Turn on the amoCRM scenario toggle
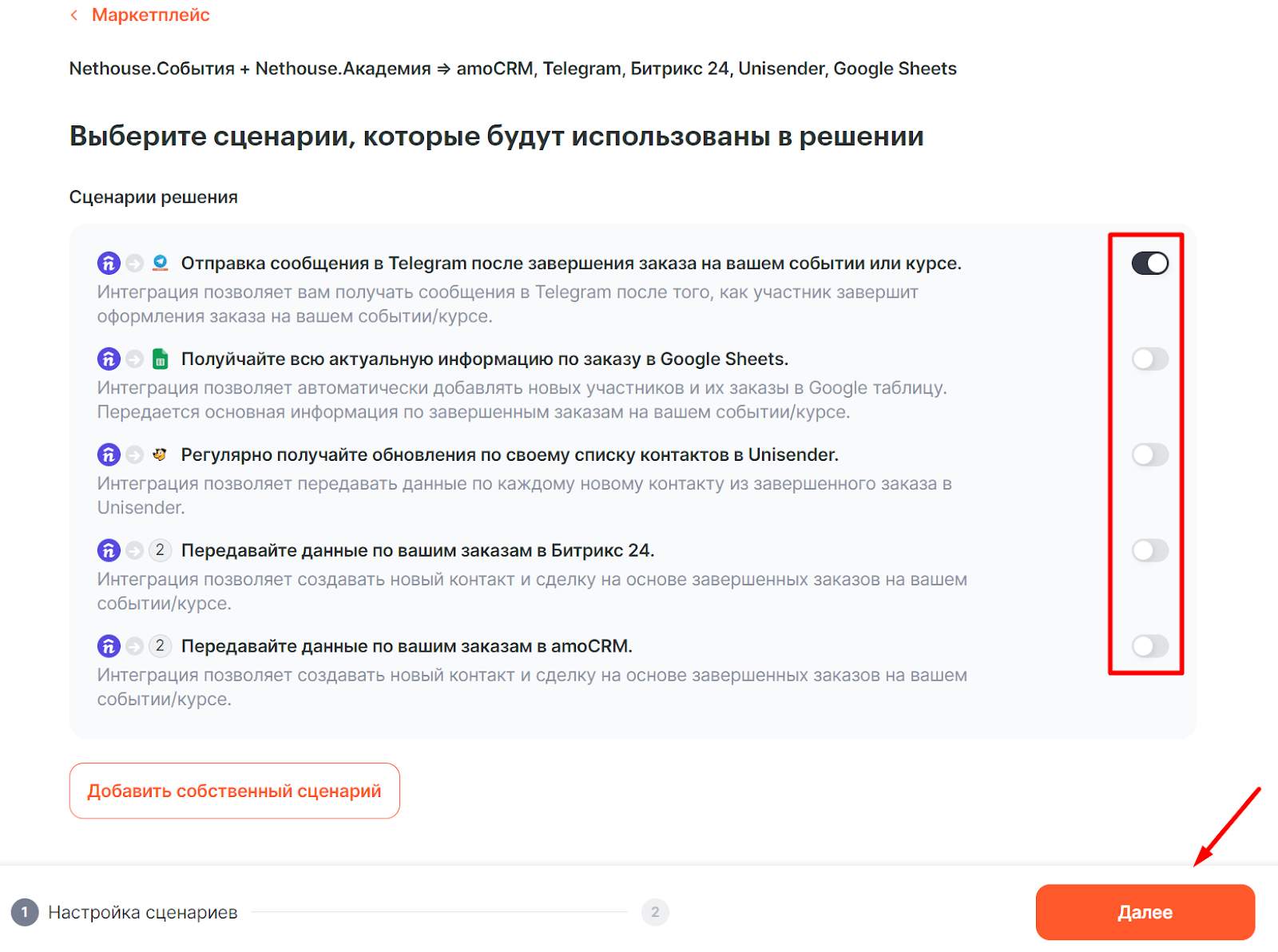1278x952 pixels. [x=1149, y=646]
